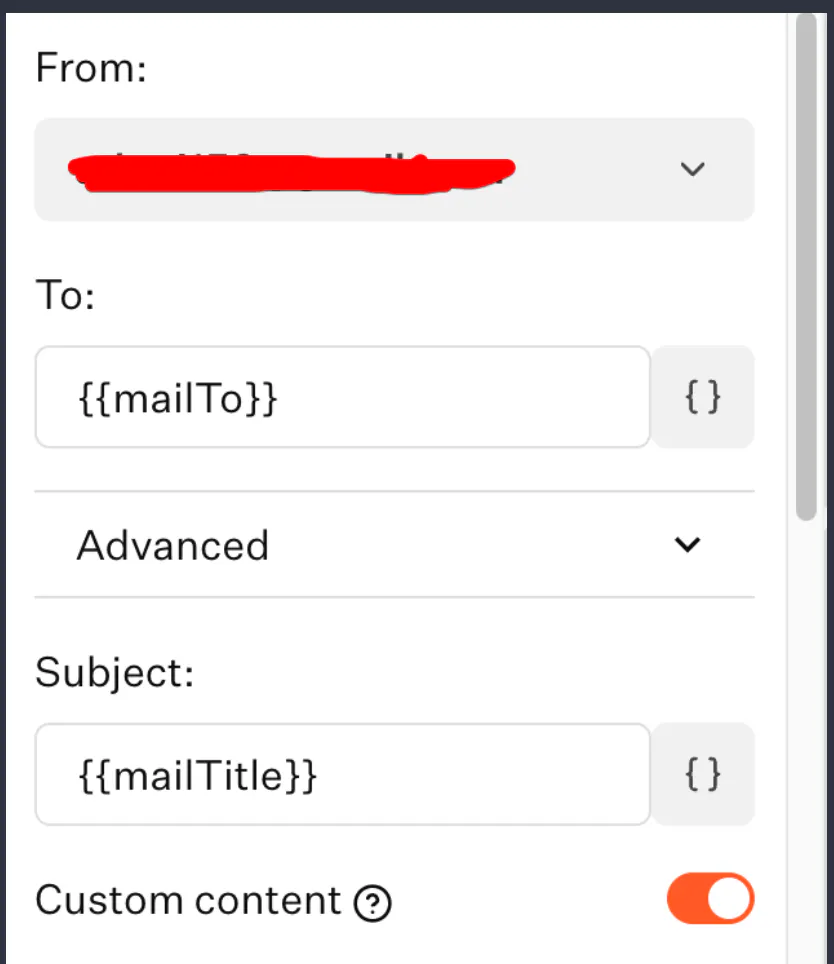
Task: Open the From sender dropdown
Action: coord(394,169)
